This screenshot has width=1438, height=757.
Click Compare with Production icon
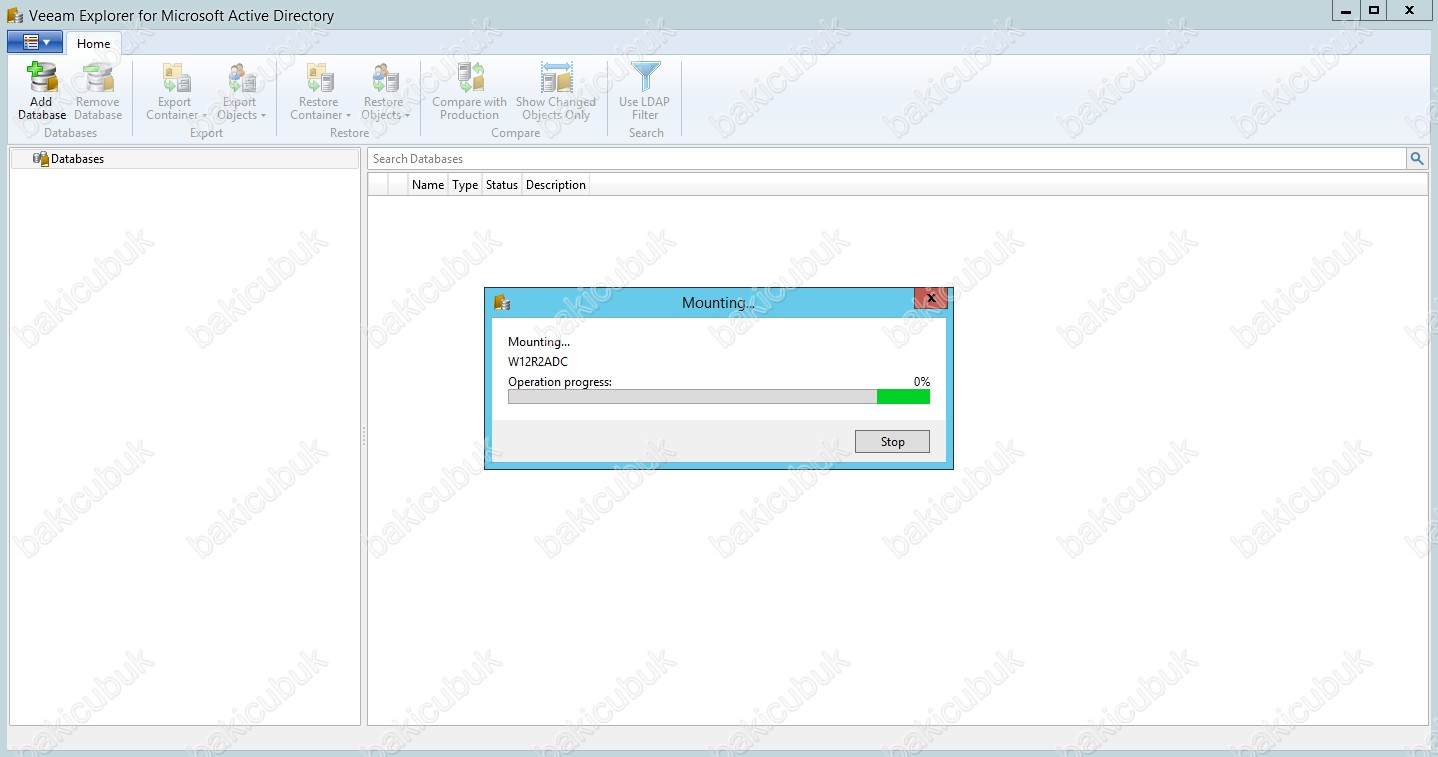pos(470,78)
